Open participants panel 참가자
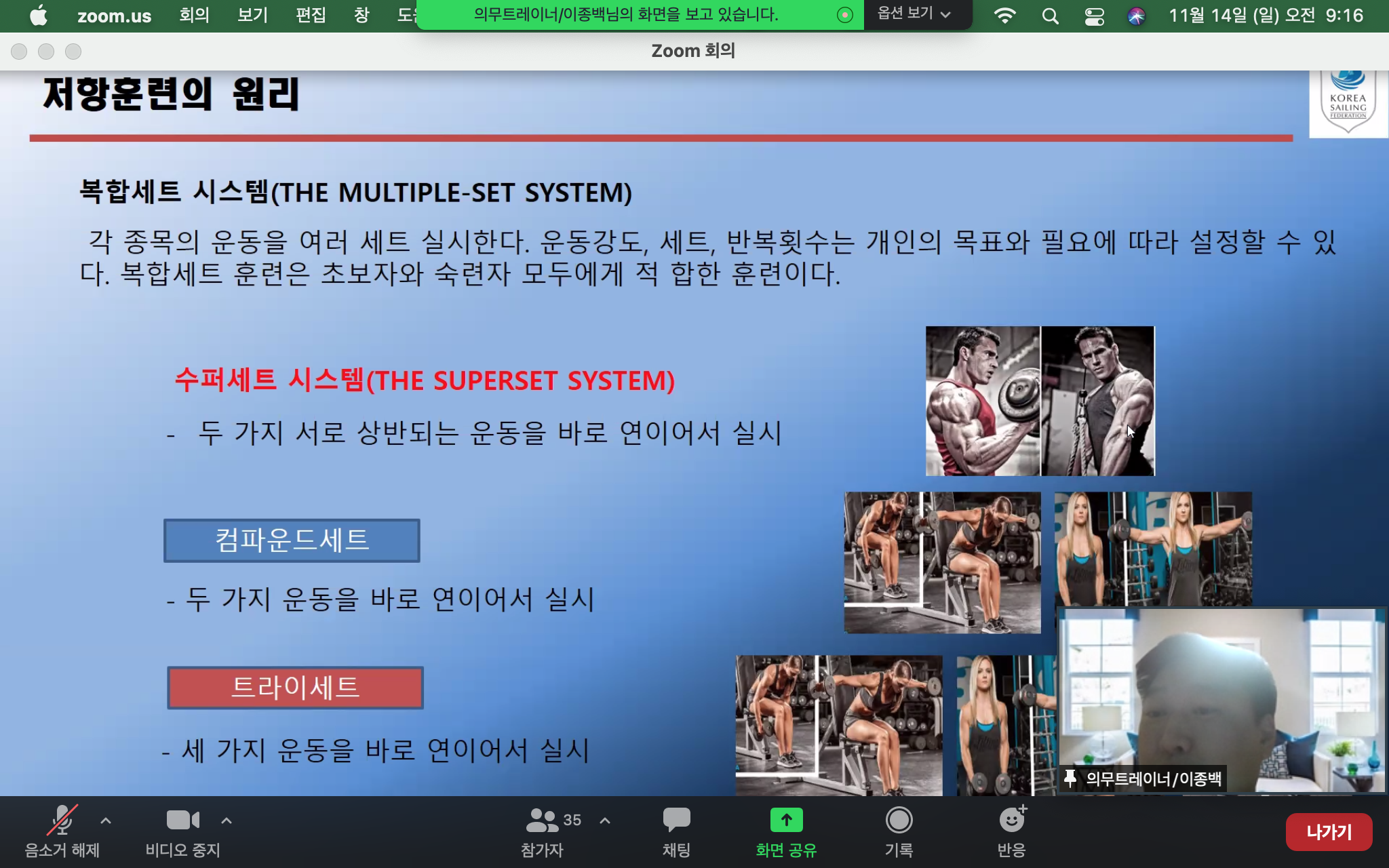1389x868 pixels. pos(543,831)
